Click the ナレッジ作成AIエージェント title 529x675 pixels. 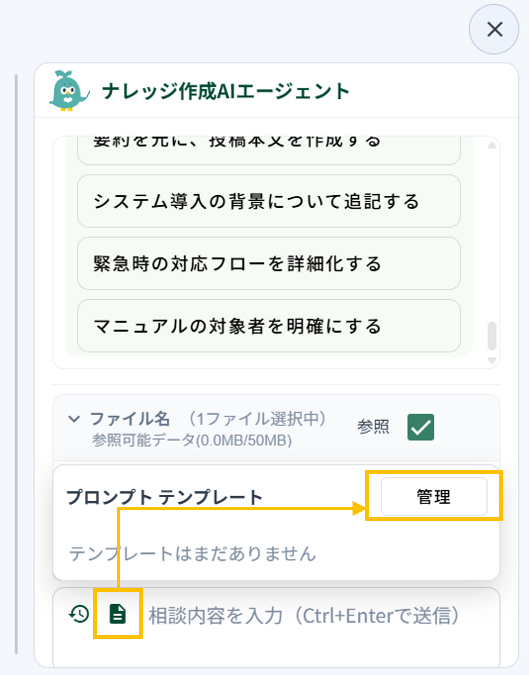(226, 92)
